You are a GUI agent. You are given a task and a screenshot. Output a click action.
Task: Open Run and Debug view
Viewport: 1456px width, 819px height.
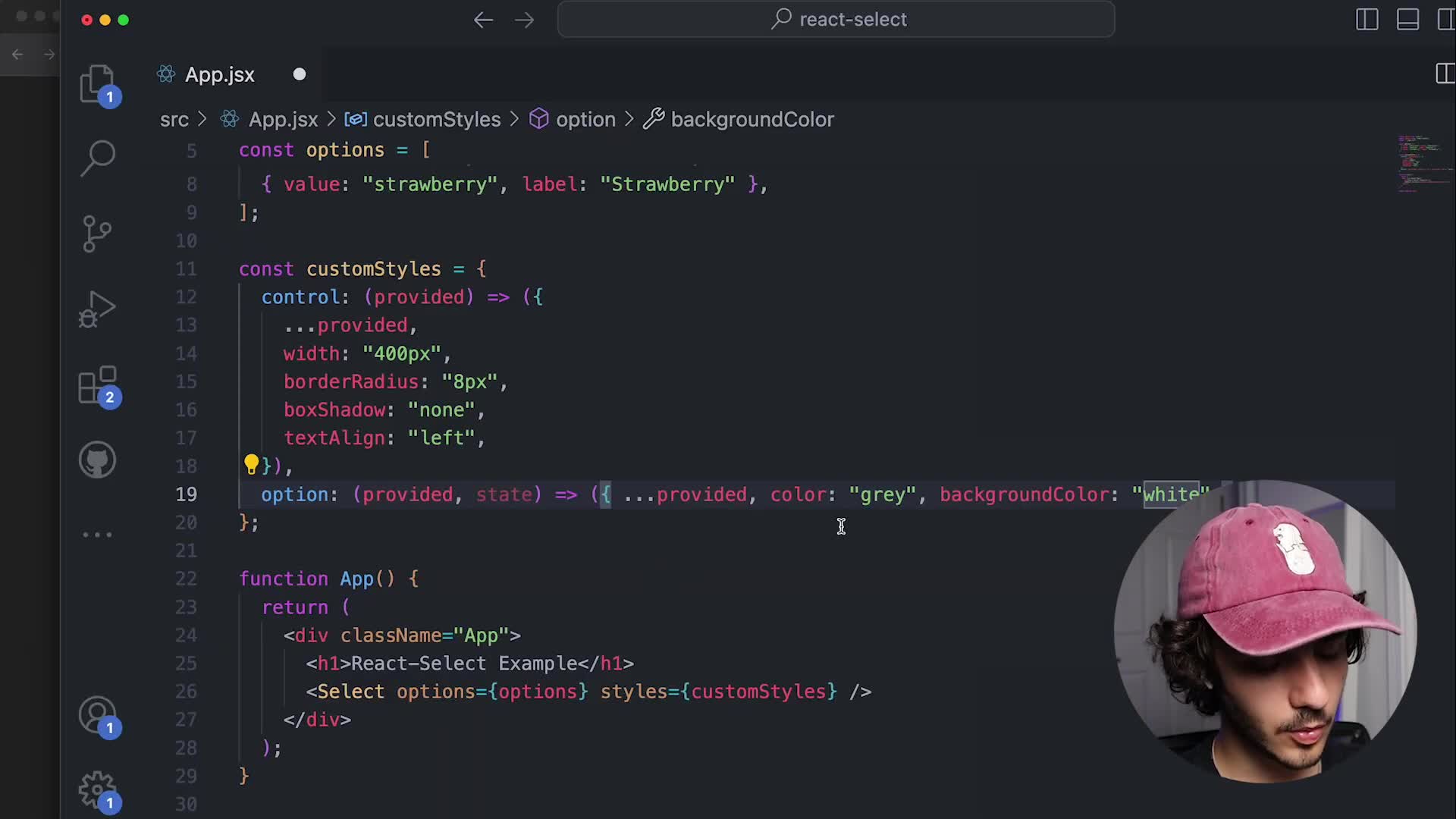click(97, 309)
